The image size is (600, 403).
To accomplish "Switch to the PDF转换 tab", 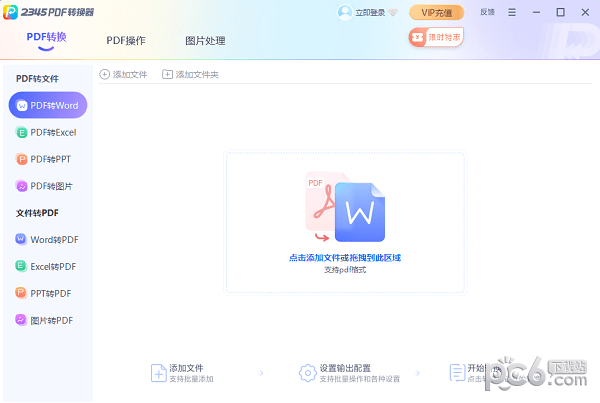I will pyautogui.click(x=47, y=37).
